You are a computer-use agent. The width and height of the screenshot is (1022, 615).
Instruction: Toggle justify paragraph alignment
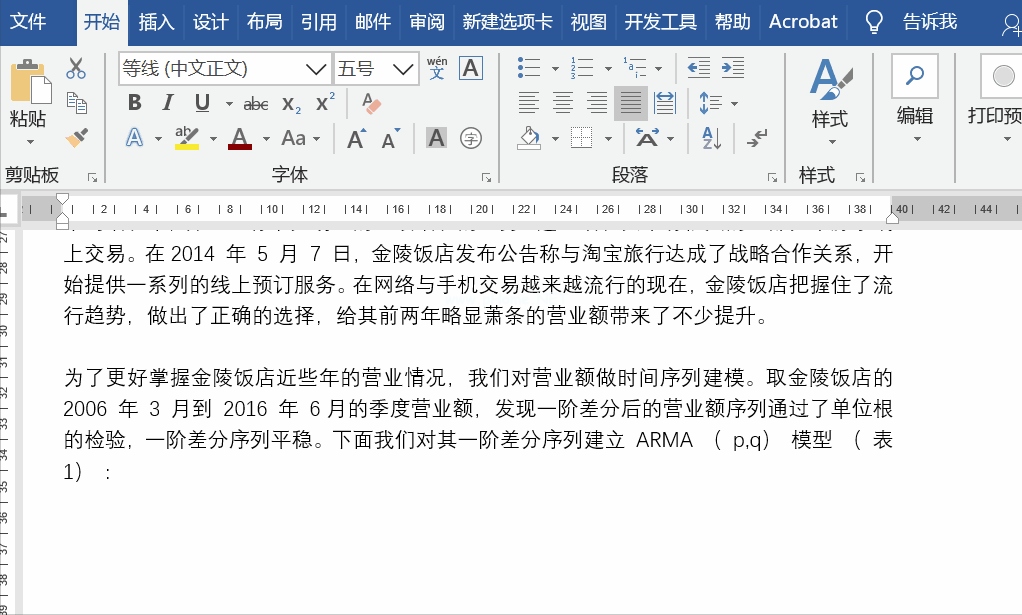tap(630, 103)
